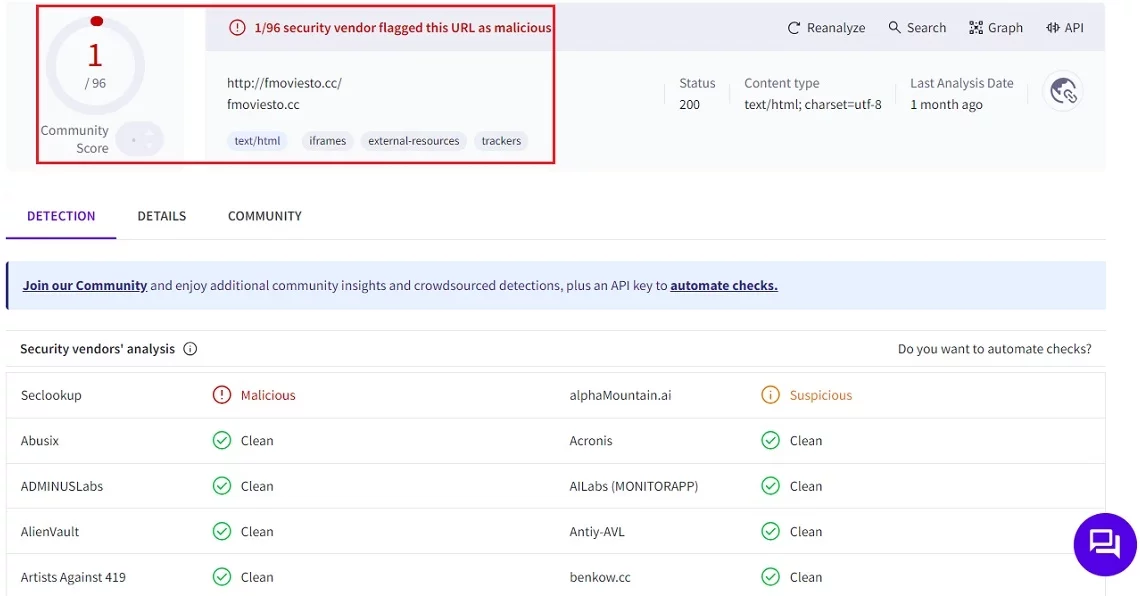1140x596 pixels.
Task: Click the Suspicious verdict text for alphaMountain.ai
Action: coord(821,395)
